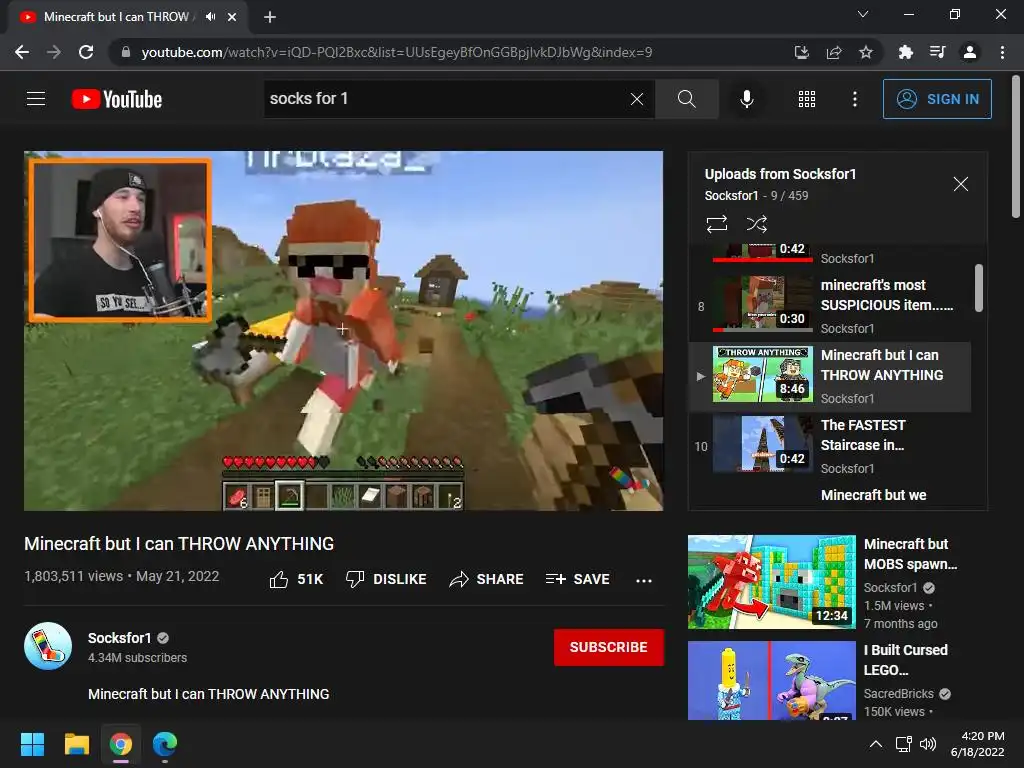Go forward in browser history
This screenshot has width=1024, height=768.
click(x=54, y=52)
